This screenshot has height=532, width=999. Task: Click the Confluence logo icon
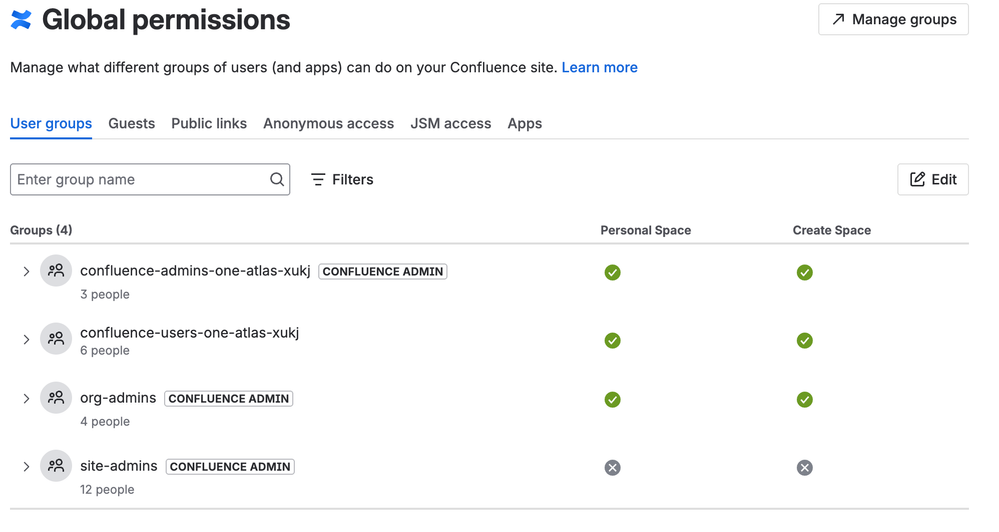21,20
